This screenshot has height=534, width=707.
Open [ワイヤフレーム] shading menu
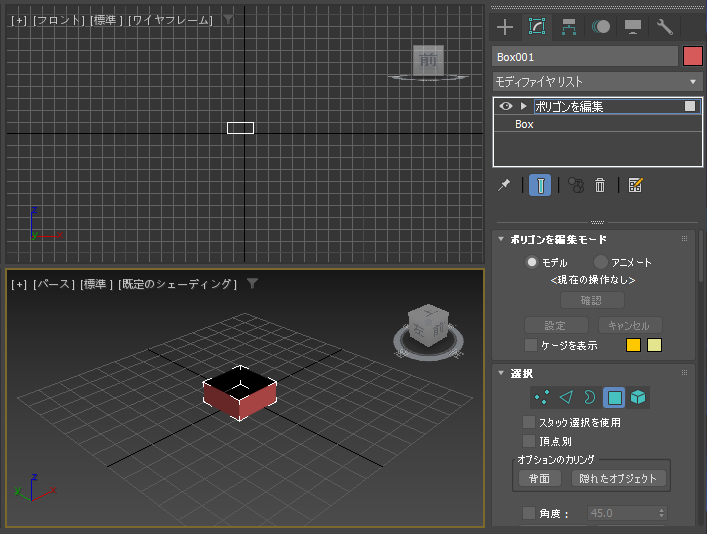pos(170,20)
